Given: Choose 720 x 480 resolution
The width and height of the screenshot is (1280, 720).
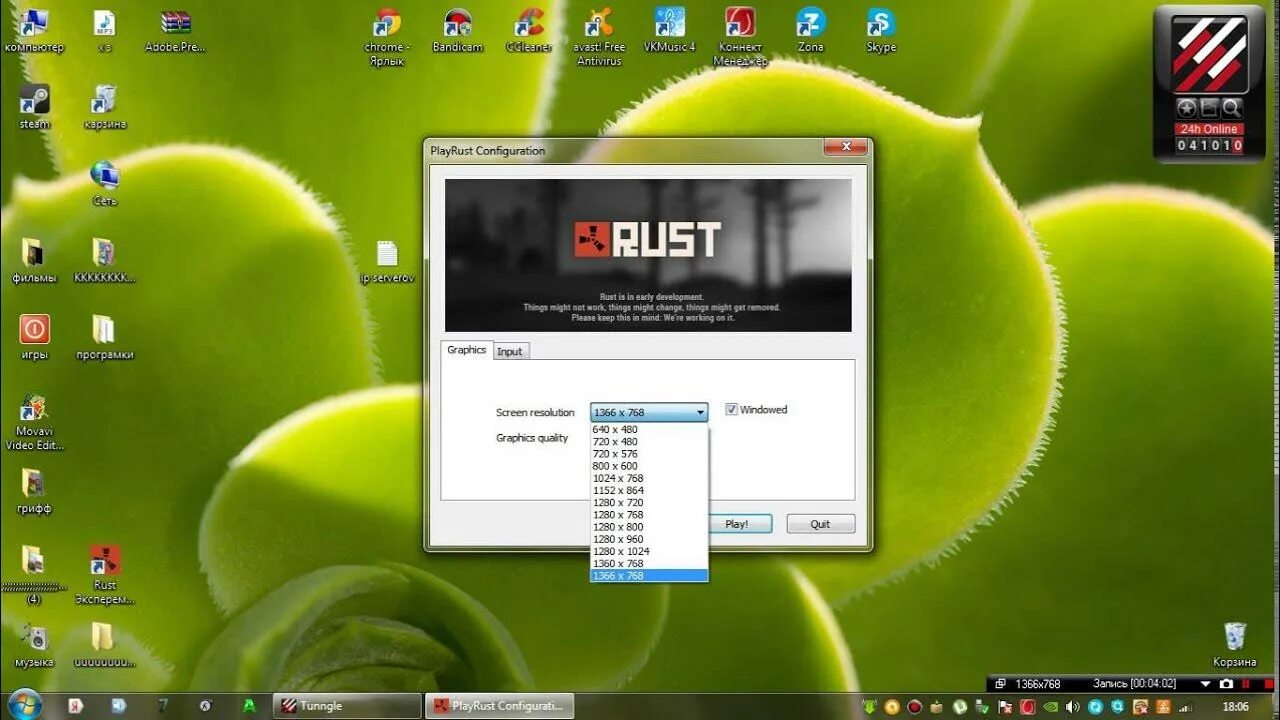Looking at the screenshot, I should pyautogui.click(x=649, y=442).
